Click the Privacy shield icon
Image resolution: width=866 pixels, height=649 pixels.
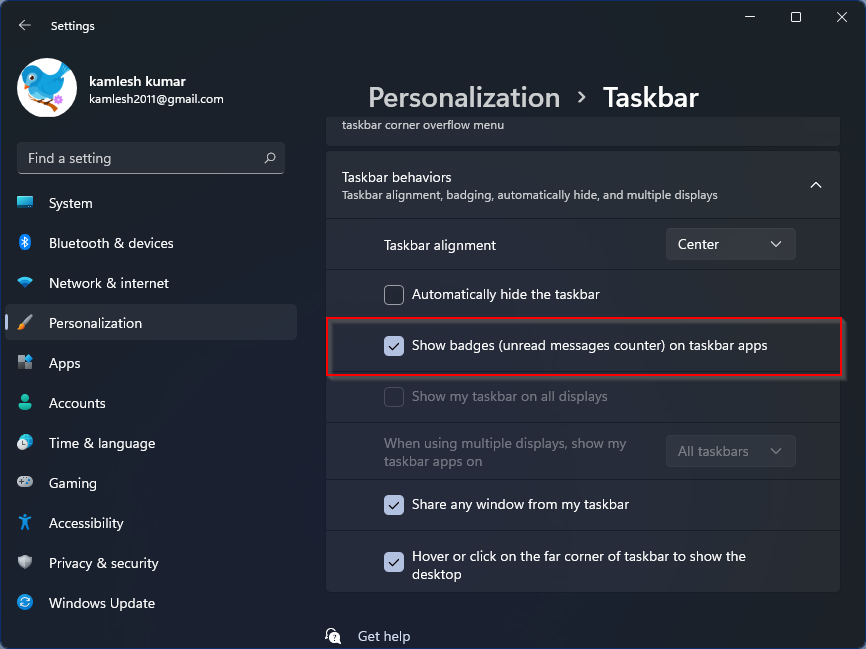tap(25, 562)
